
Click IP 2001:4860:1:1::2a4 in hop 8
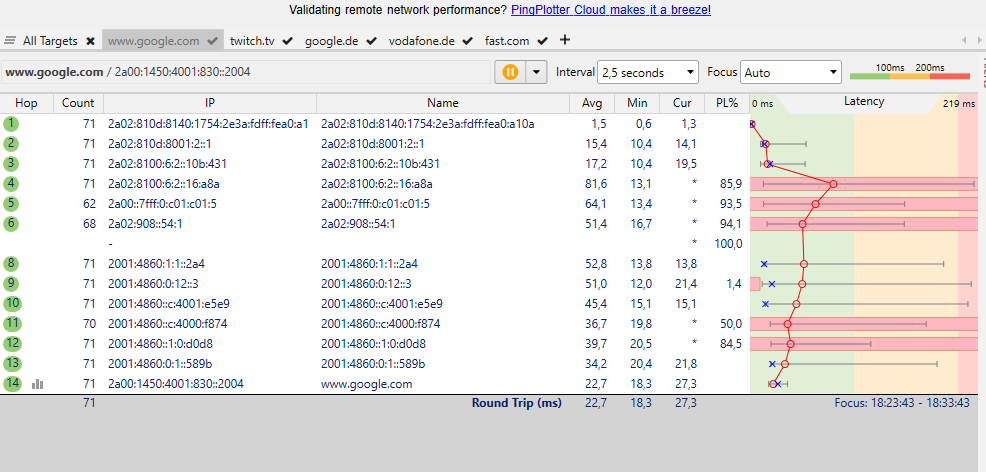click(x=156, y=263)
